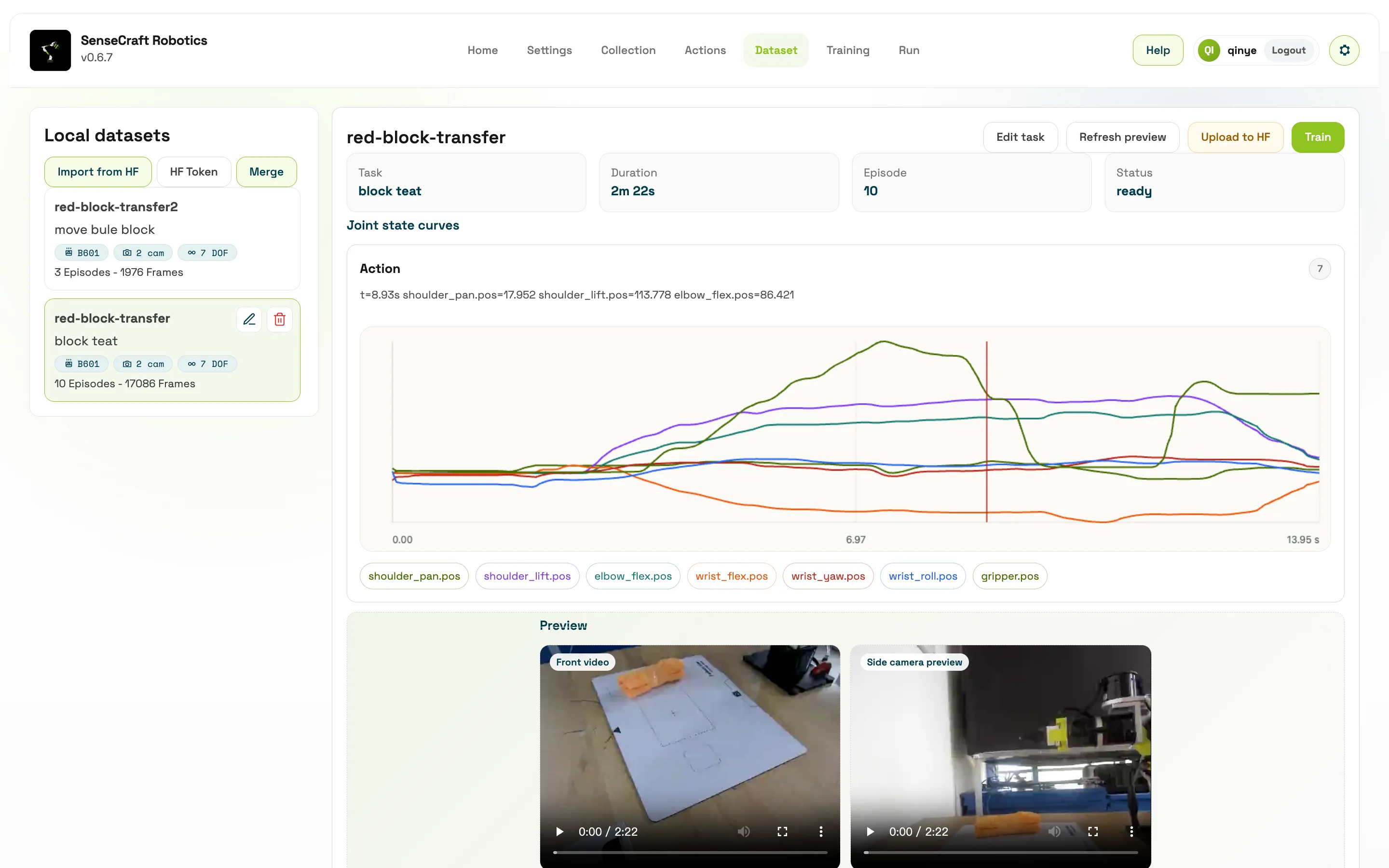Delete red-block-transfer with the trash icon
1389x868 pixels.
point(280,319)
